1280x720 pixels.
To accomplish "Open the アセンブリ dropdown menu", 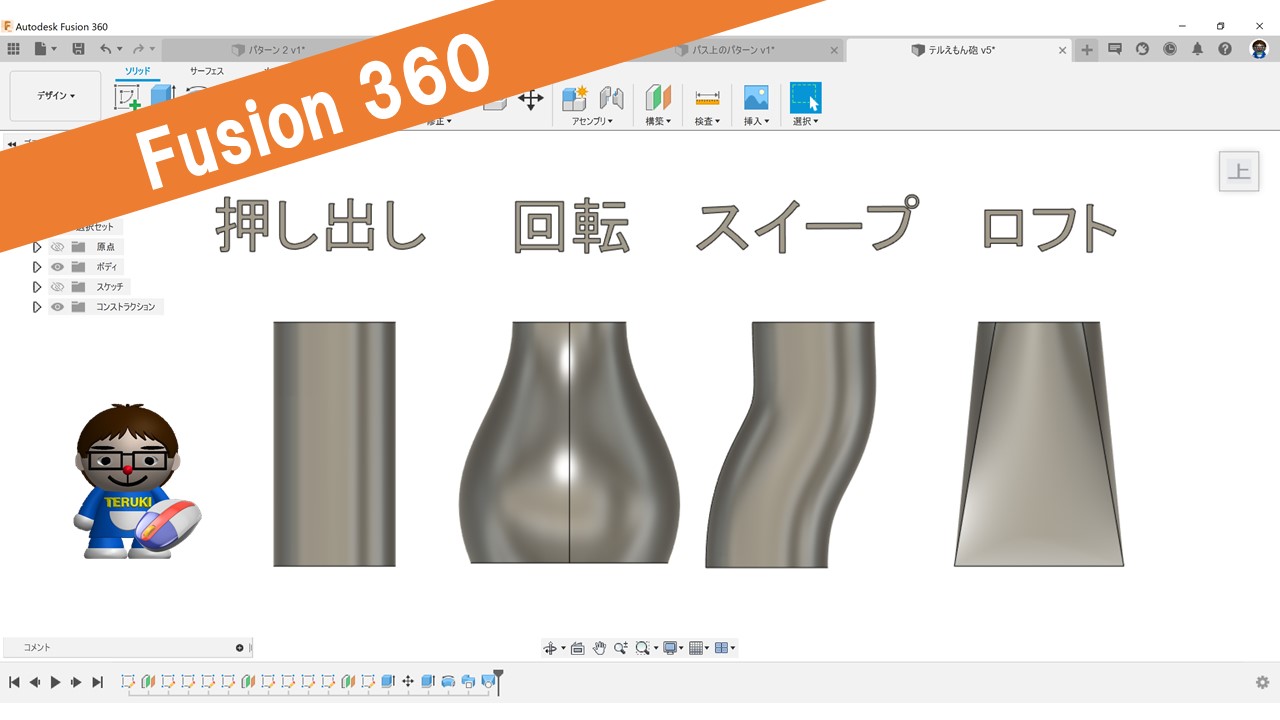I will (592, 121).
